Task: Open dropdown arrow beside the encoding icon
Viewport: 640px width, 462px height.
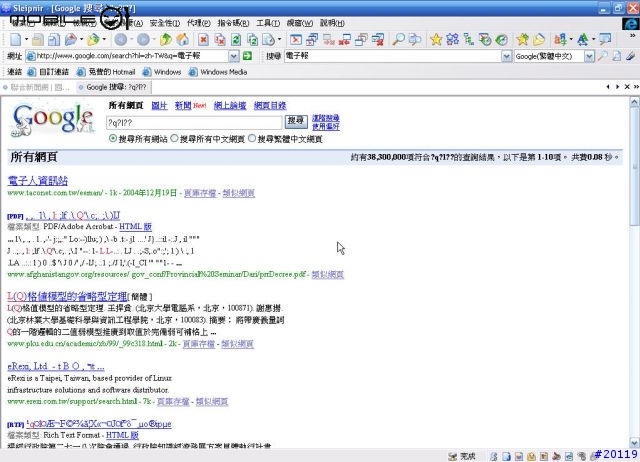Action: point(571,40)
